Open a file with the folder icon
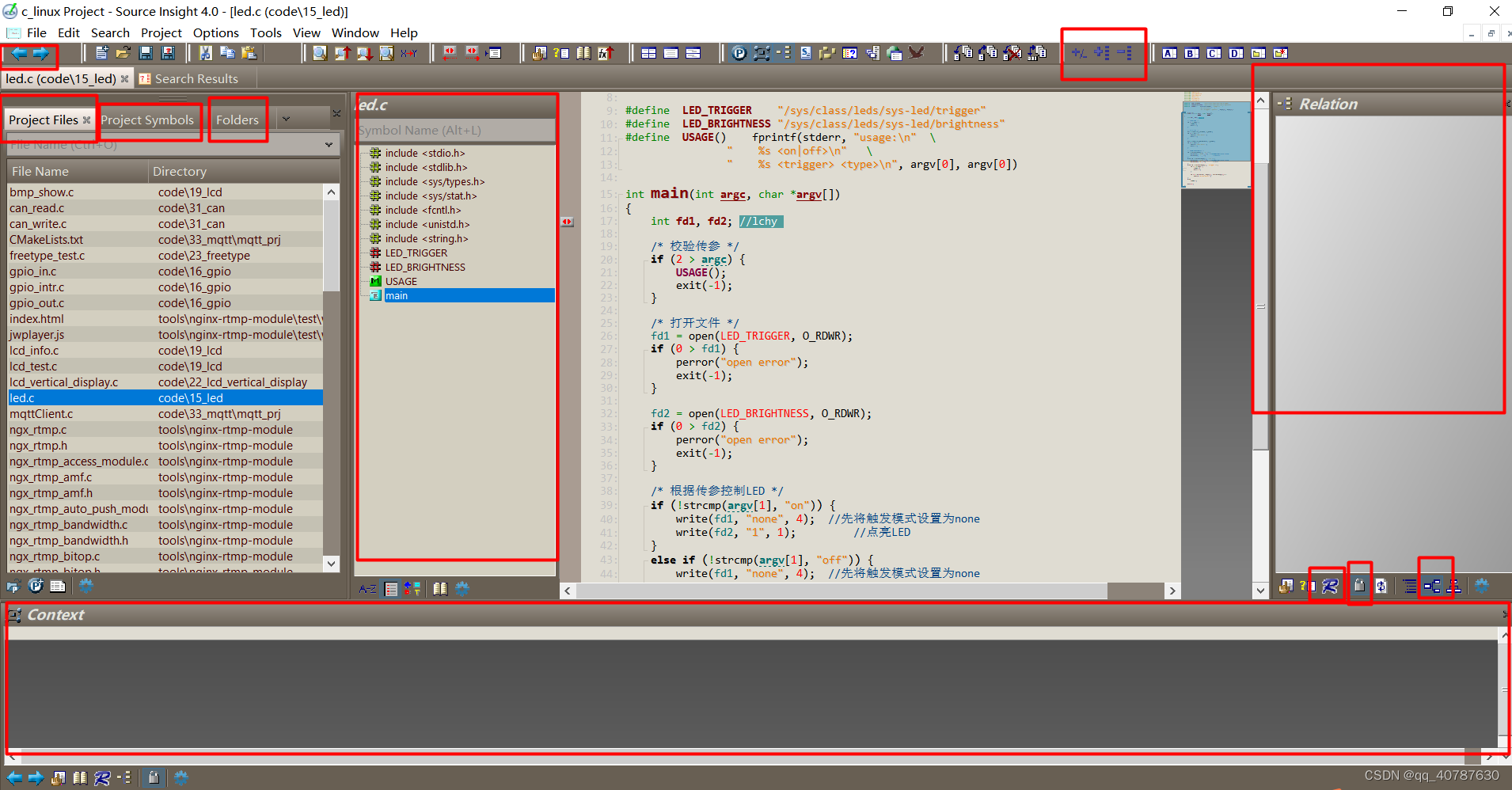1512x790 pixels. 123,53
